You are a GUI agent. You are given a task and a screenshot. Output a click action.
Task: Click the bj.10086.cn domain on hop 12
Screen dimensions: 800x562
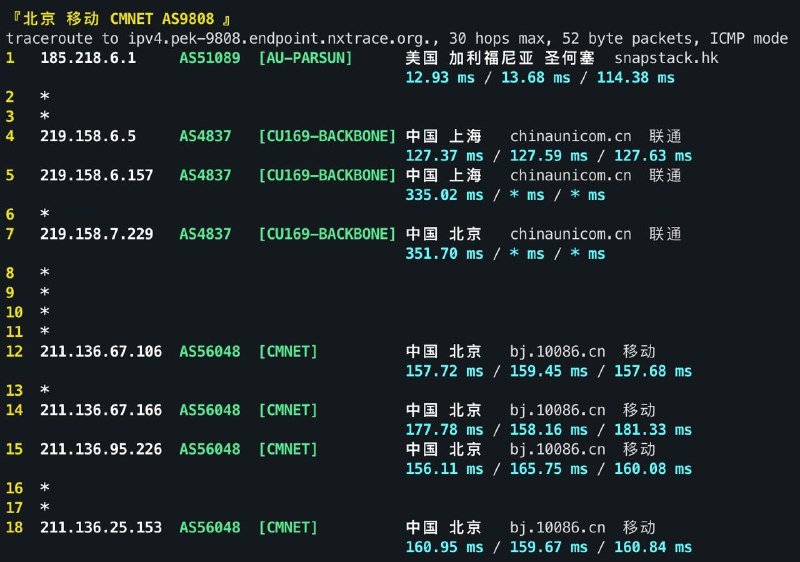(557, 351)
